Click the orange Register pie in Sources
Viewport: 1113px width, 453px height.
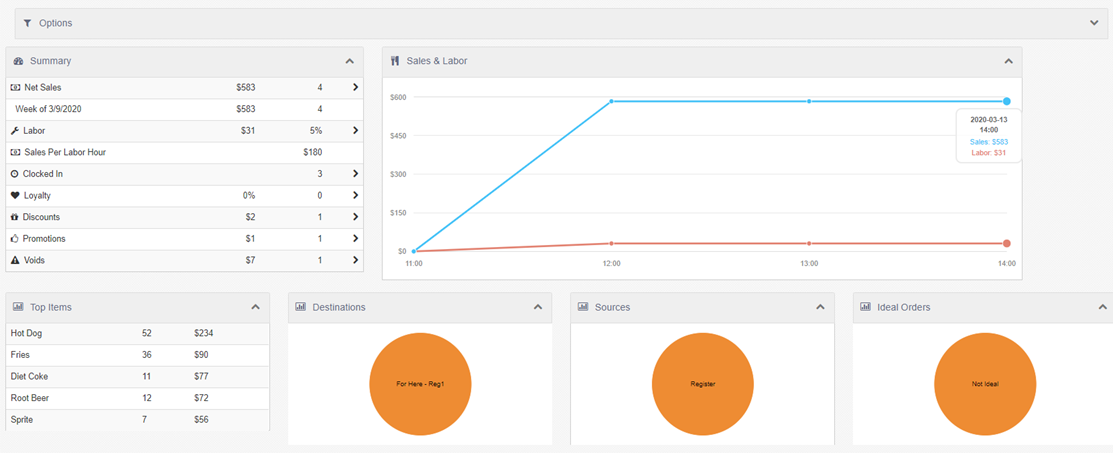pyautogui.click(x=703, y=384)
